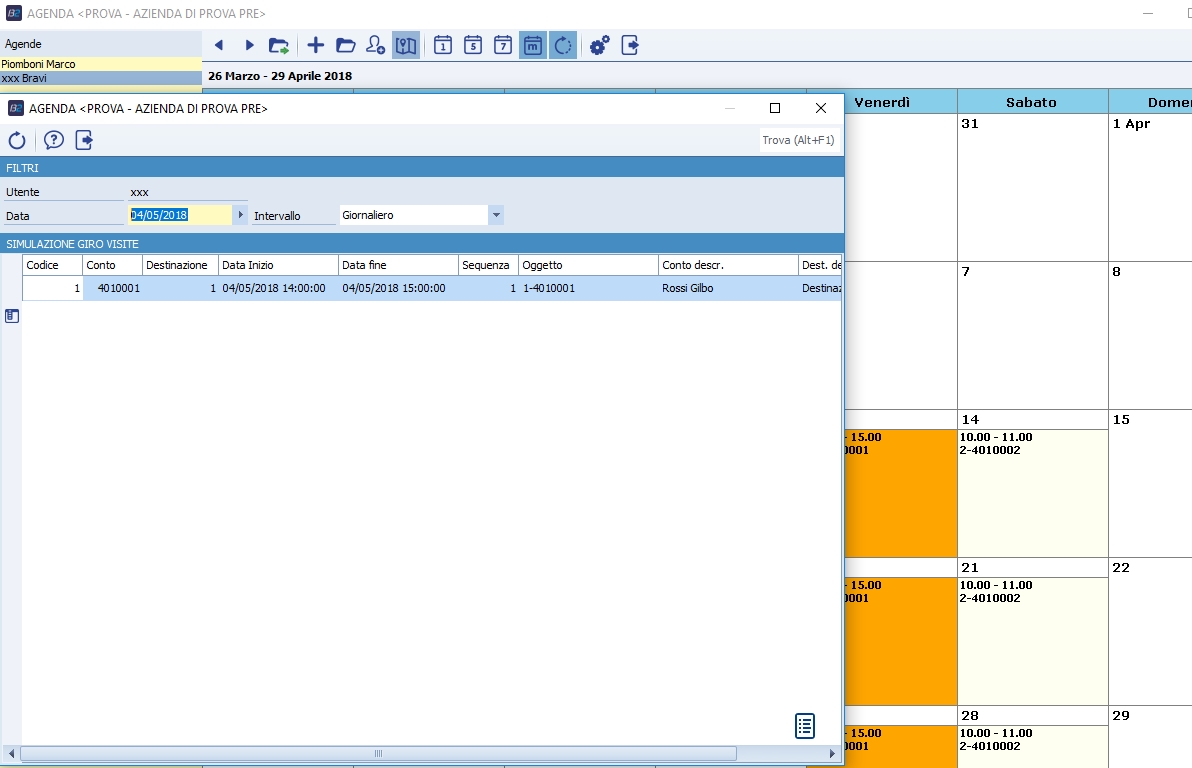Click scrollbar right arrow in dialog
This screenshot has width=1192, height=768.
[x=832, y=754]
